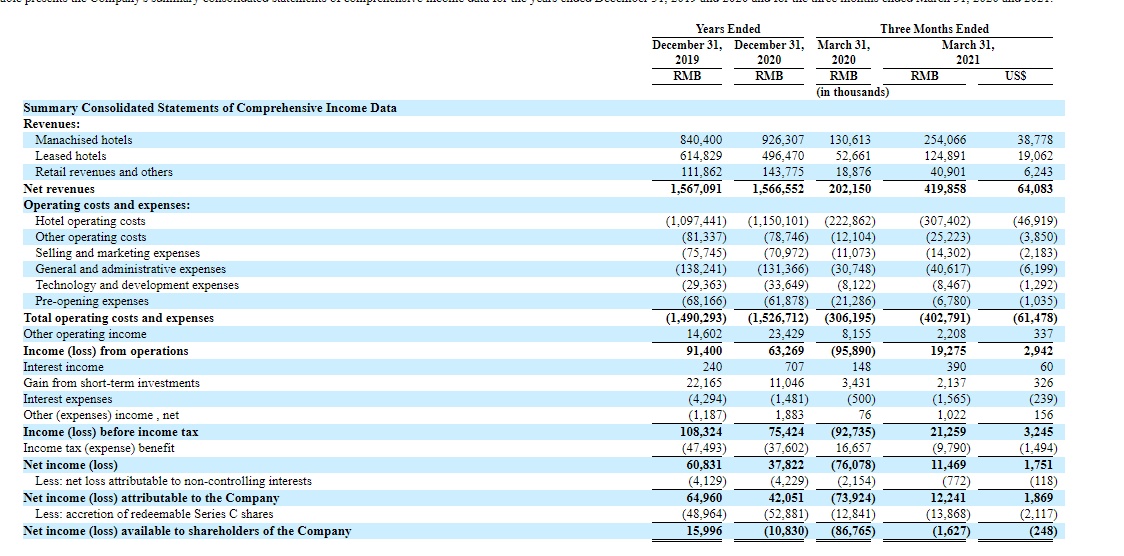The width and height of the screenshot is (1124, 556).
Task: Select the Leased hotels row label
Action: 70,156
